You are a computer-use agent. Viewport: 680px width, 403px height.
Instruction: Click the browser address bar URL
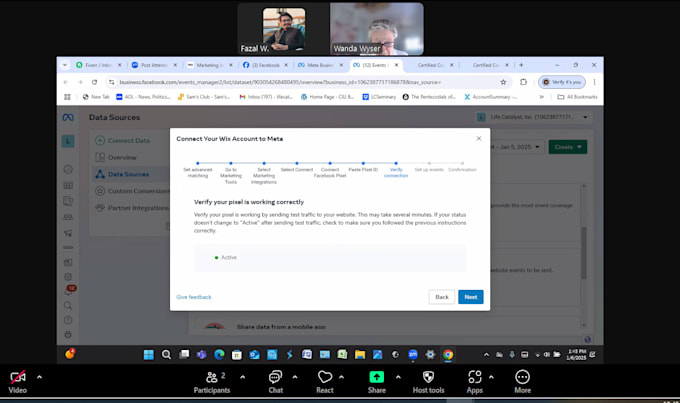click(280, 82)
